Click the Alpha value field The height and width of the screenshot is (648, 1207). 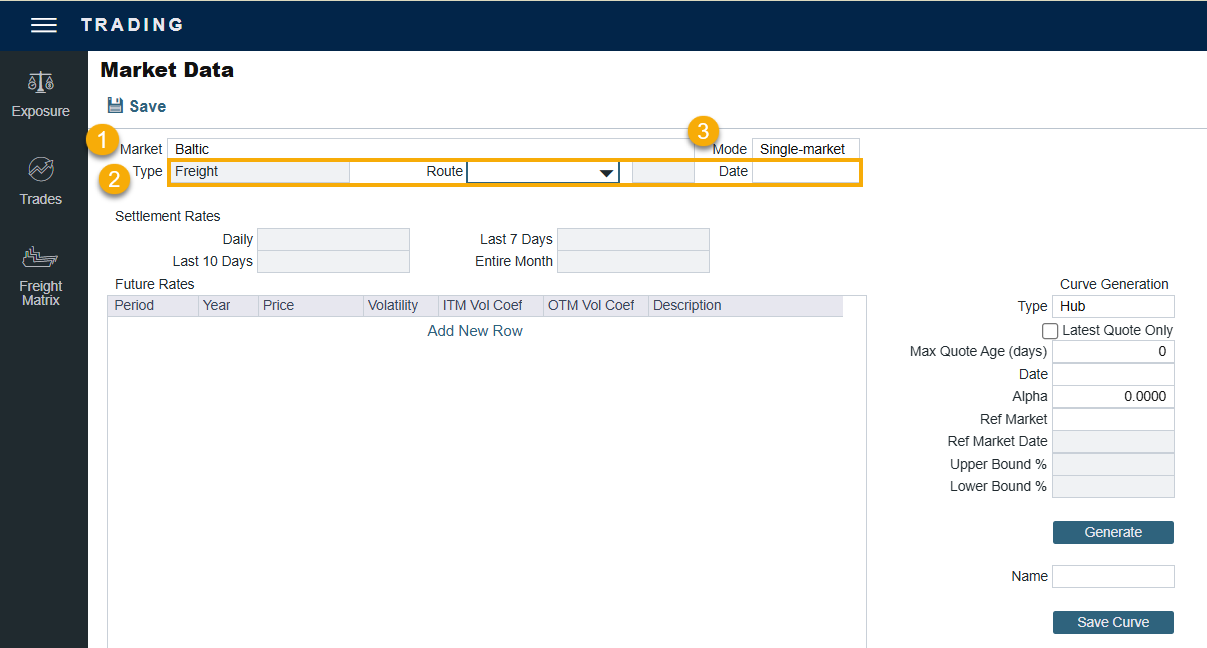[1112, 397]
